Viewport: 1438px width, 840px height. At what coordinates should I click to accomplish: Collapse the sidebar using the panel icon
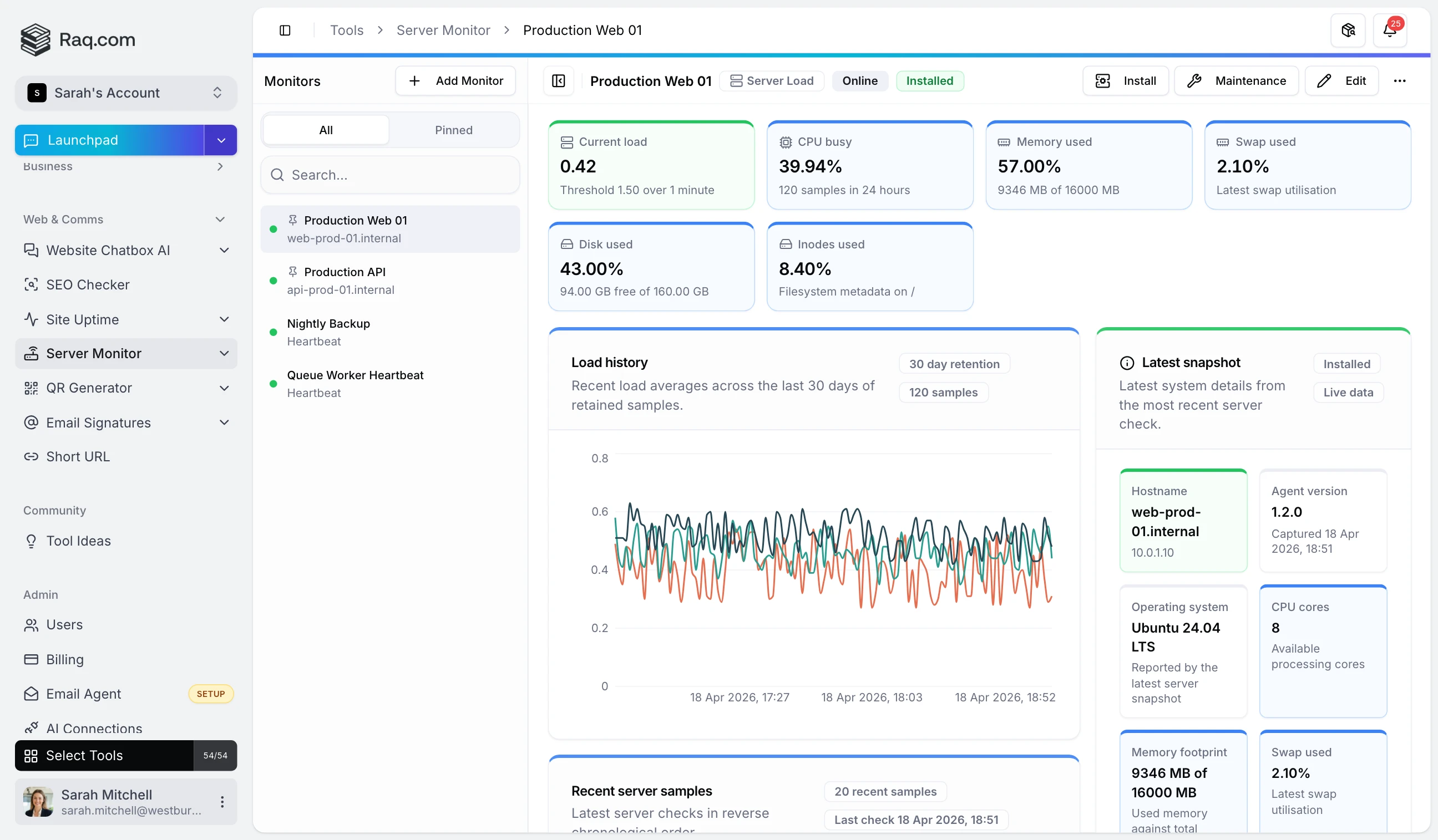point(285,29)
